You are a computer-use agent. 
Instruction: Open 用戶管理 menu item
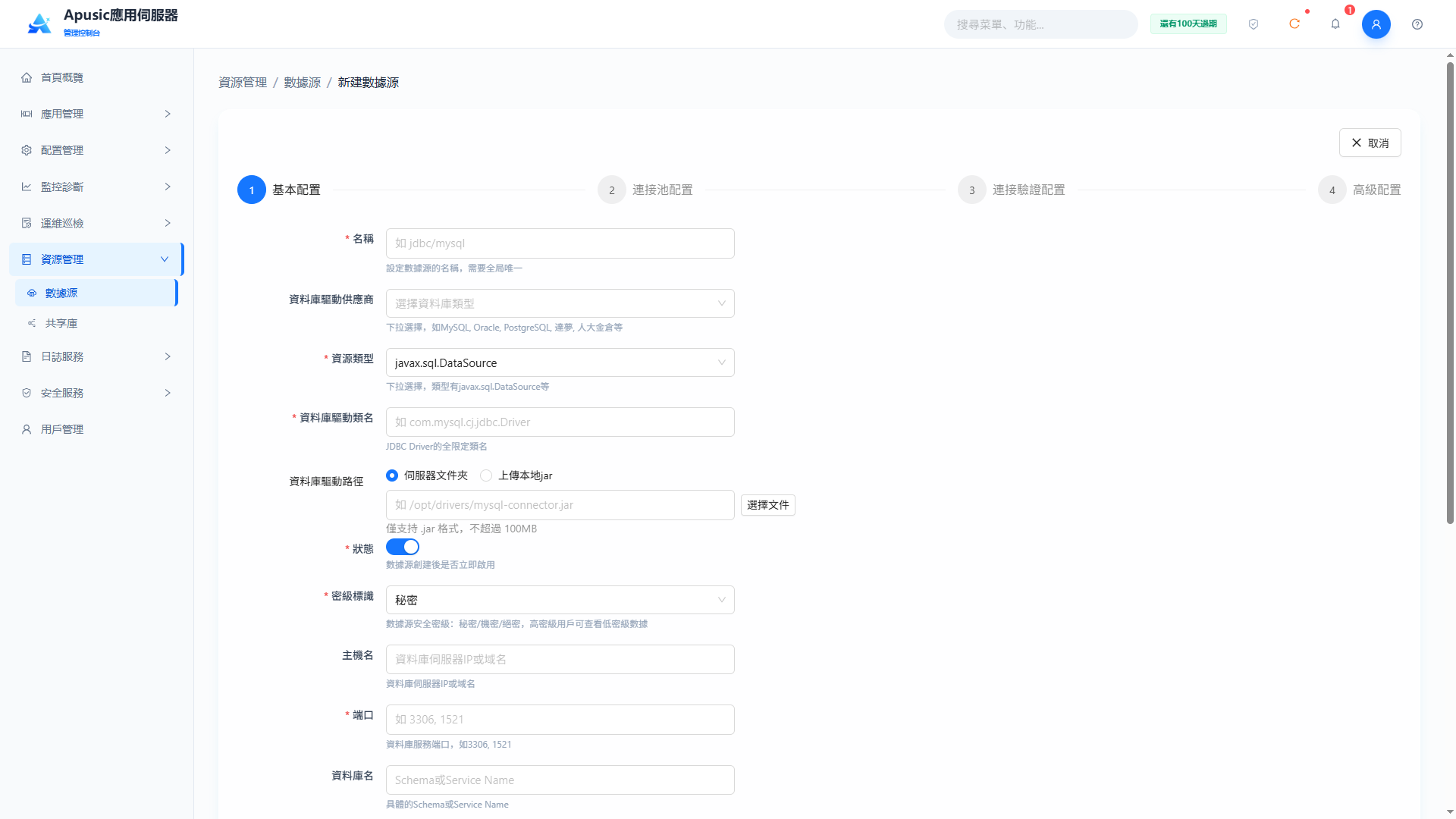pyautogui.click(x=96, y=429)
